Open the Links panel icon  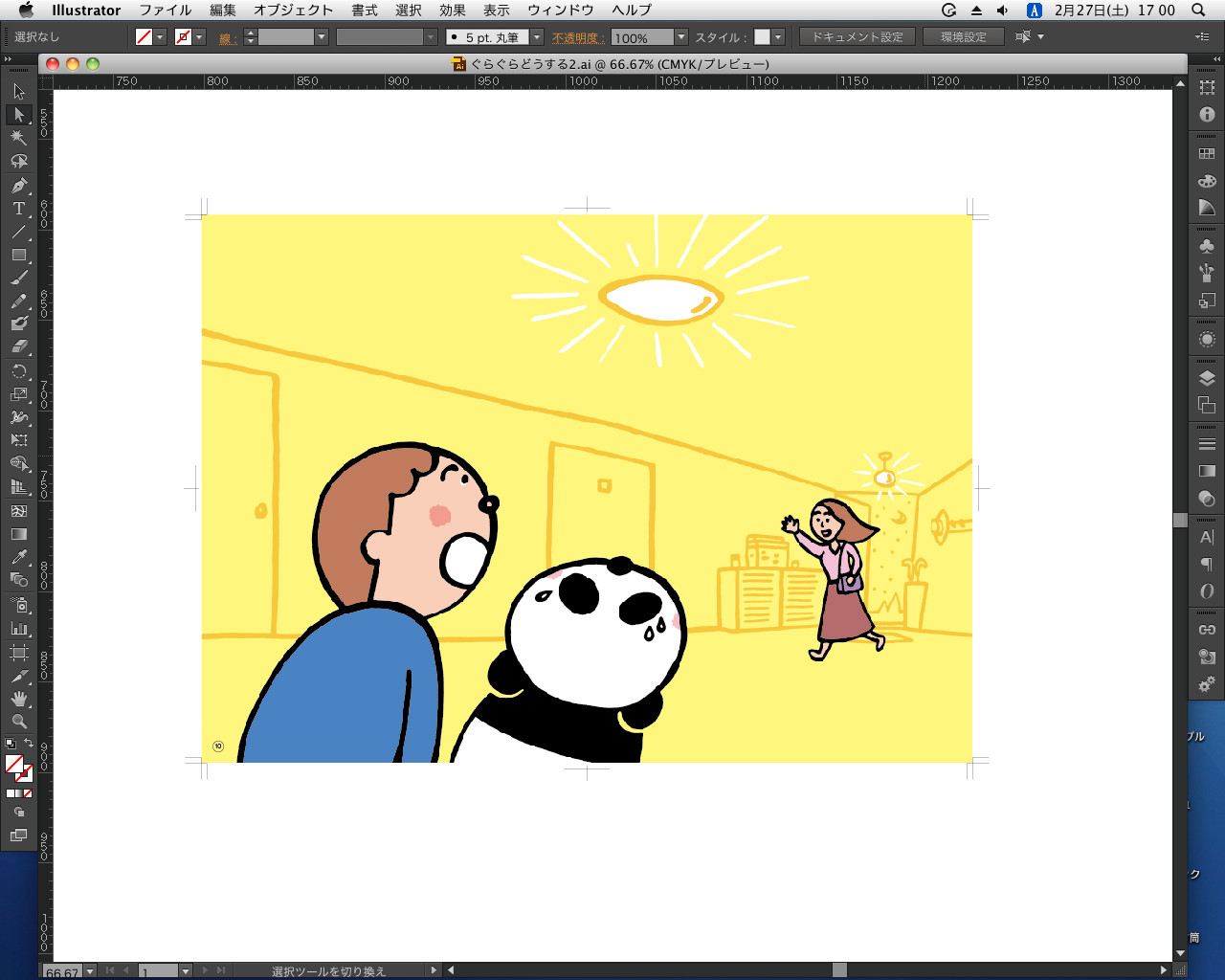tap(1207, 630)
